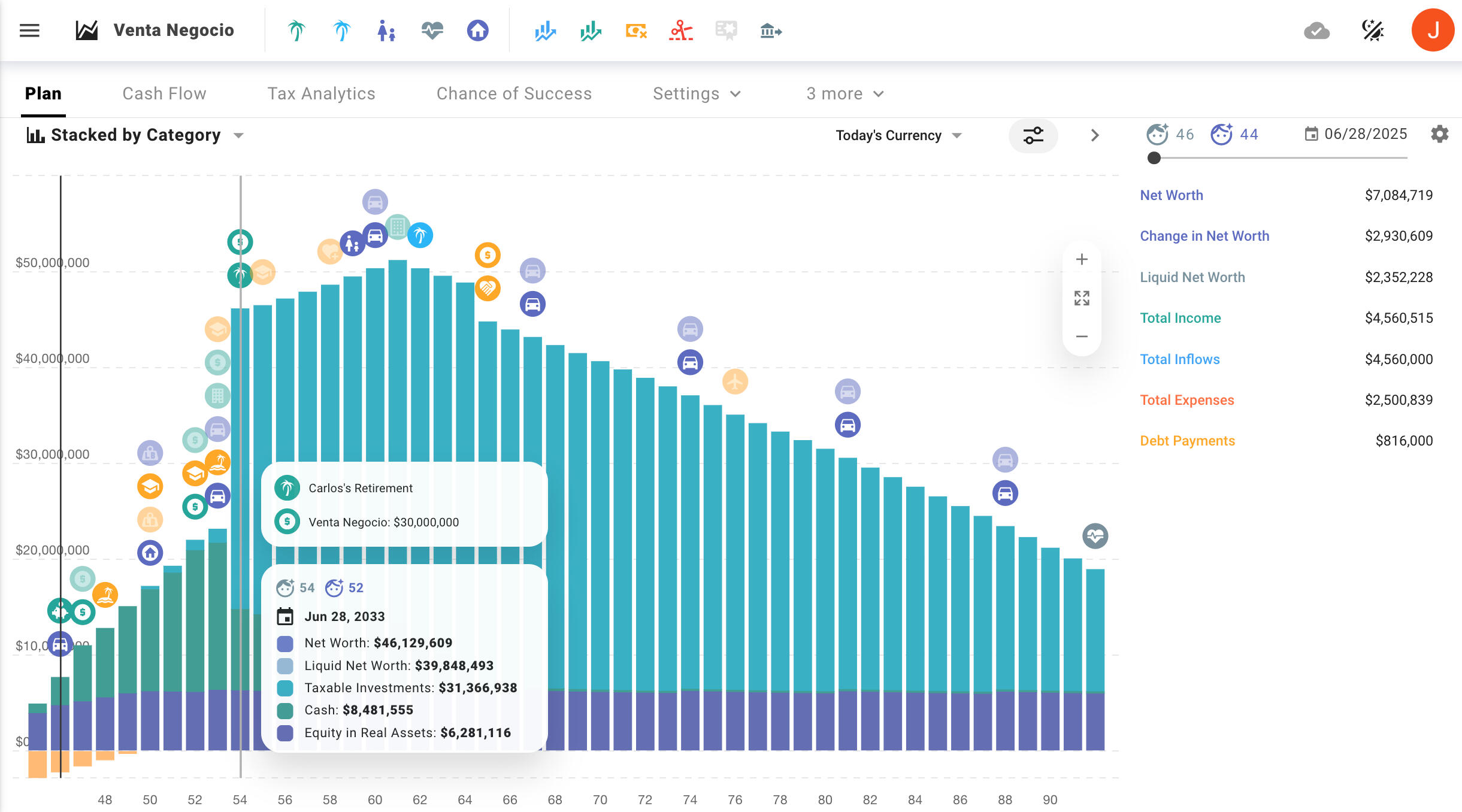Click the orange cash with X icon
Screen dimensions: 1462x812
[635, 31]
